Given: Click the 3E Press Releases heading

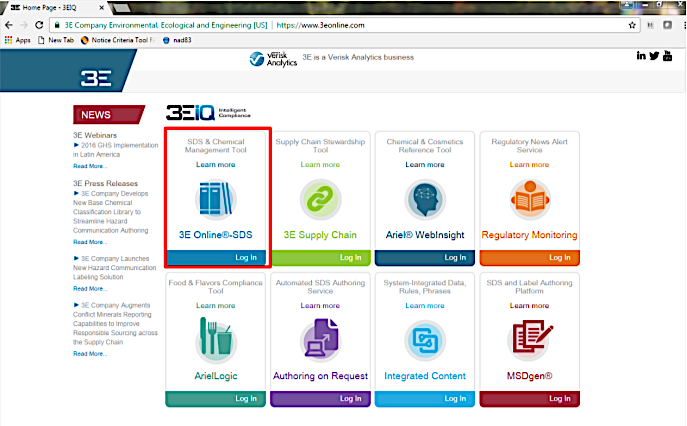Looking at the screenshot, I should click(x=105, y=183).
